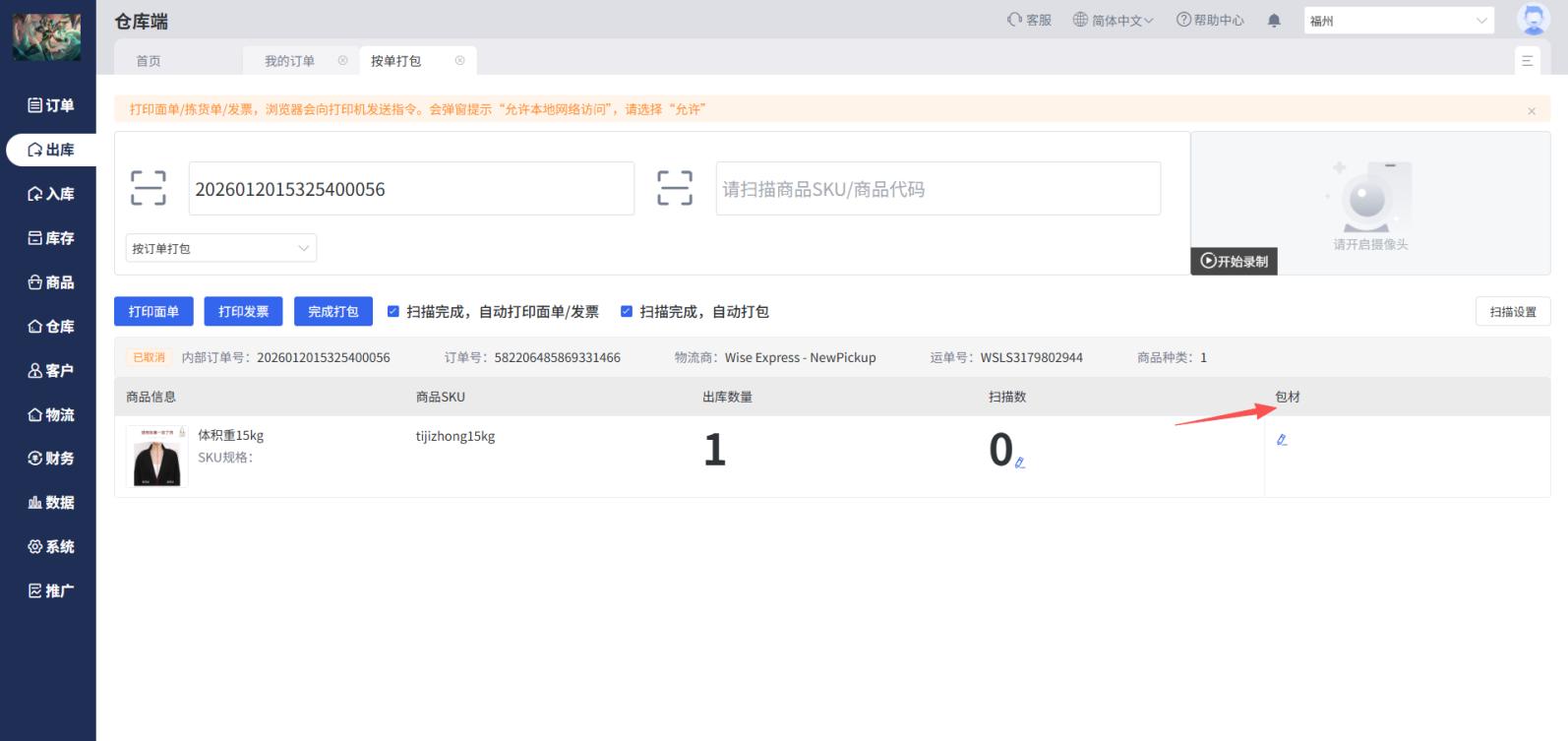
Task: Click the 打印发票 button
Action: tap(244, 311)
